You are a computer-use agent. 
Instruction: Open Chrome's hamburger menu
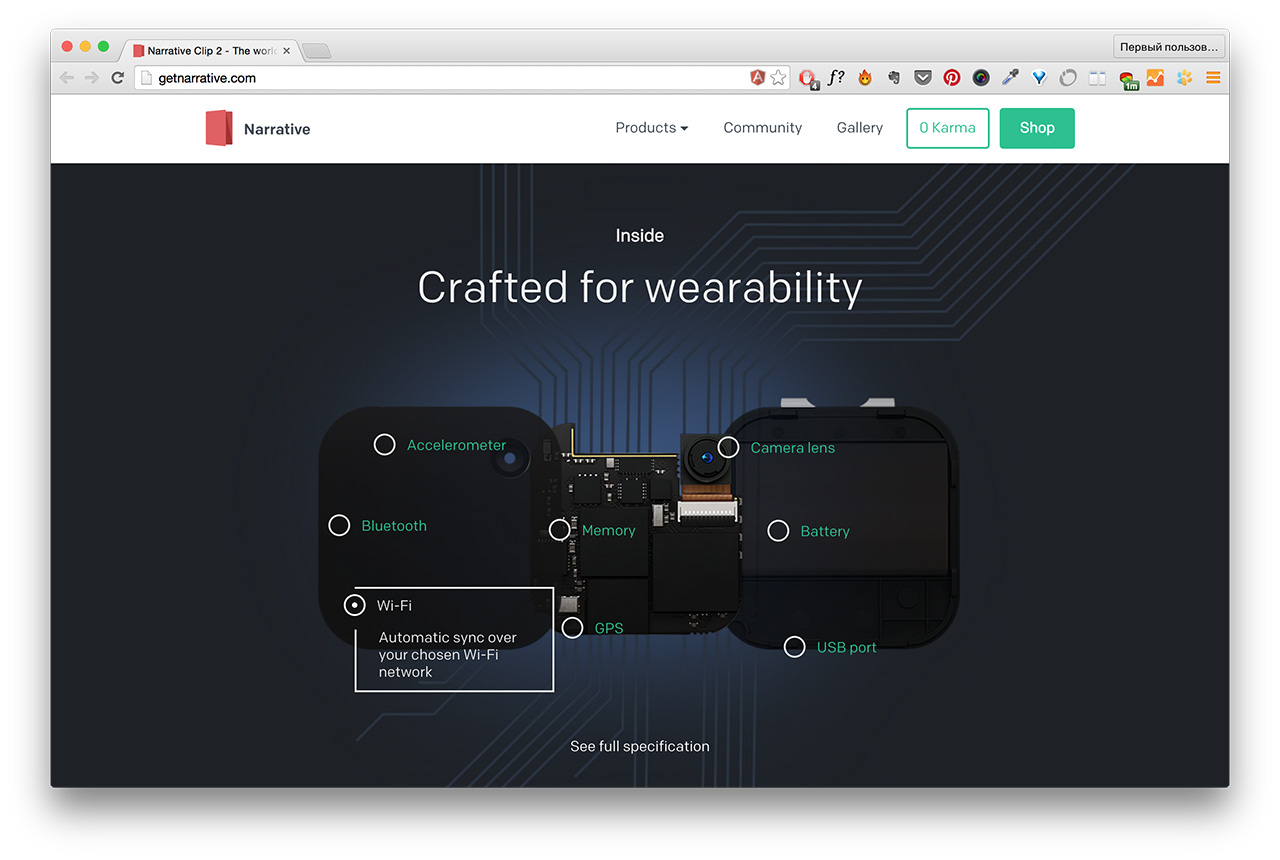[1213, 78]
